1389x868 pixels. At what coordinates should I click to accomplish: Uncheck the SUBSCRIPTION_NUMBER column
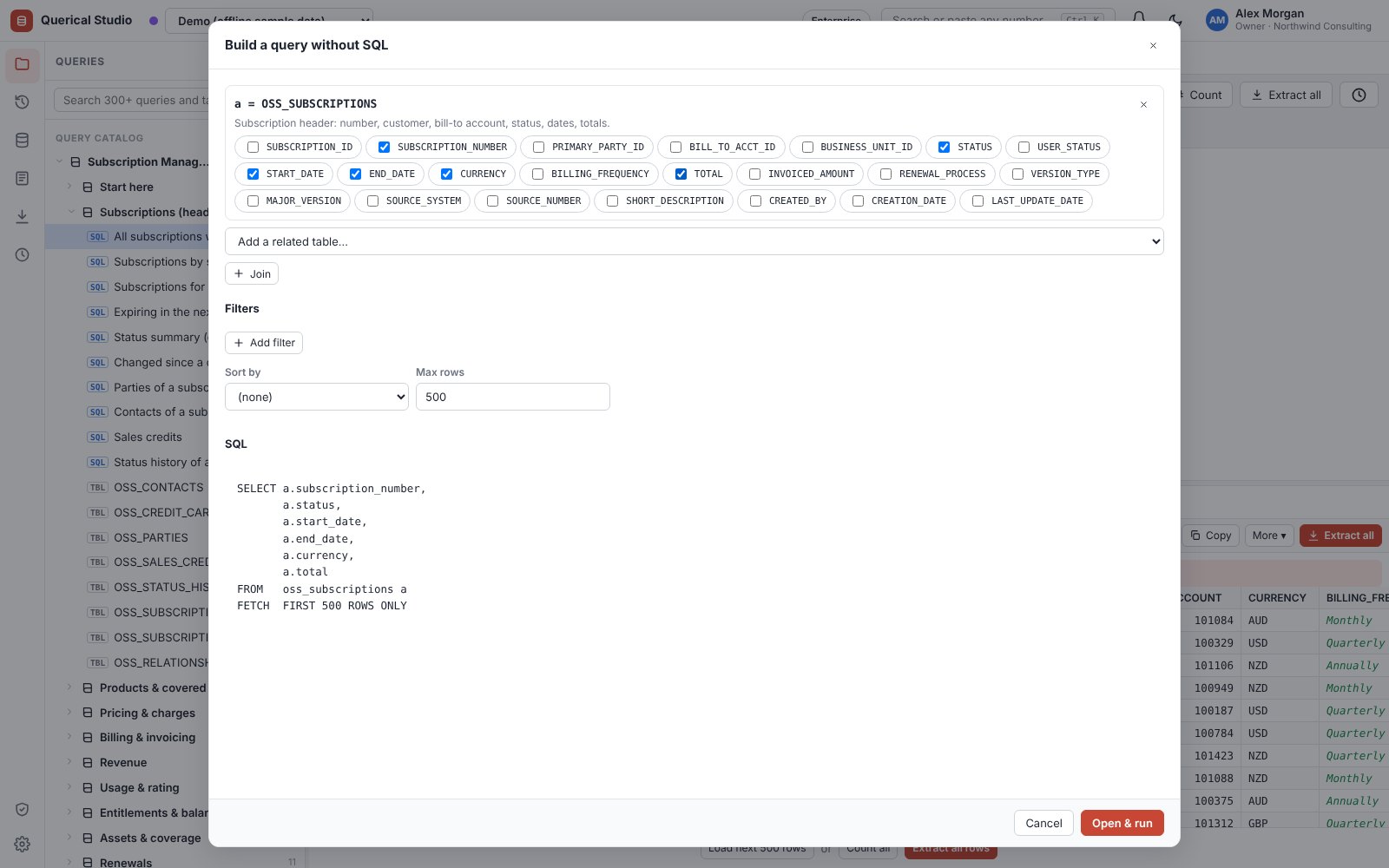point(384,148)
